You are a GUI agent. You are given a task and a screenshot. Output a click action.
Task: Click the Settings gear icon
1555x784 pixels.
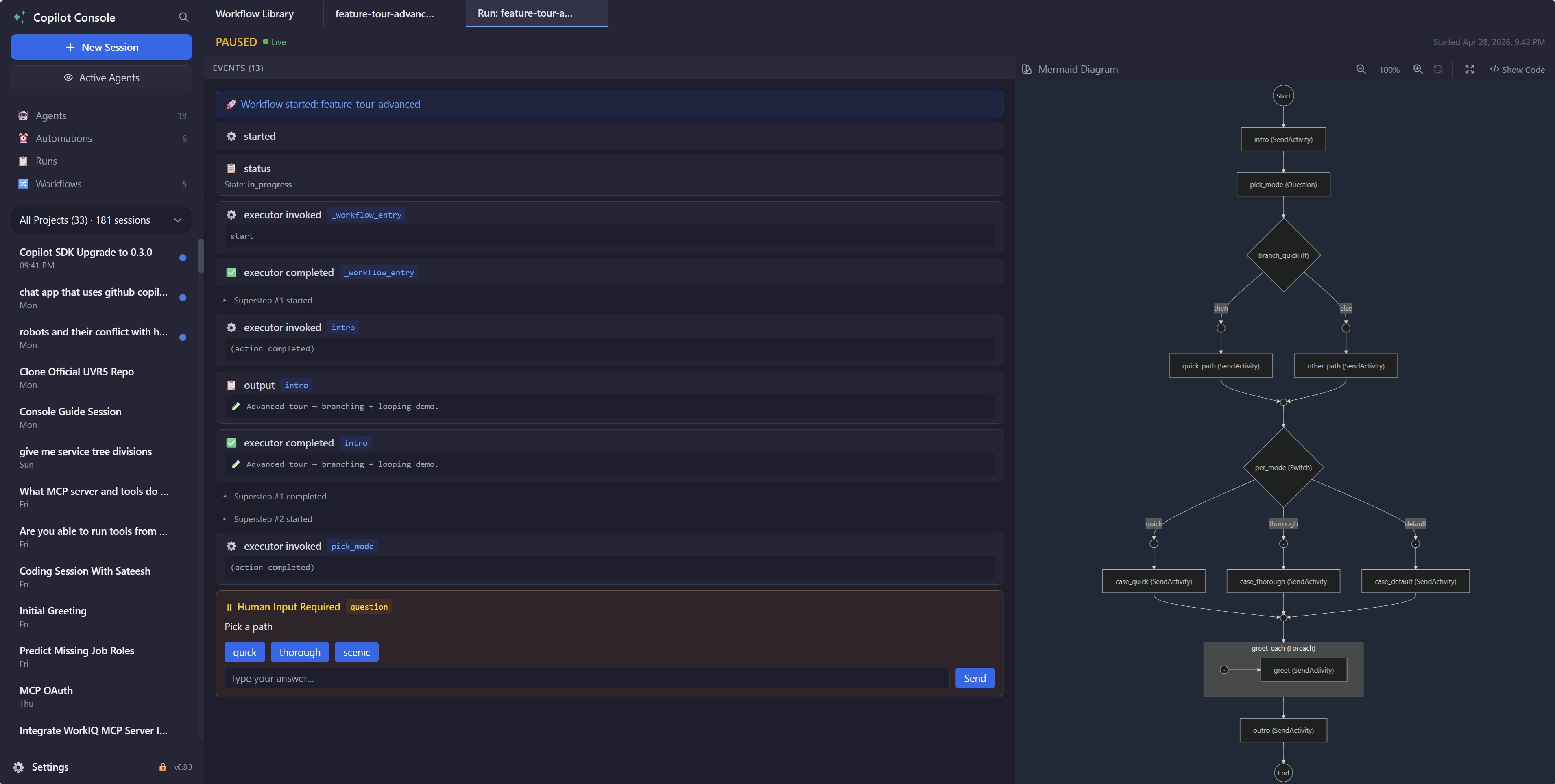18,767
